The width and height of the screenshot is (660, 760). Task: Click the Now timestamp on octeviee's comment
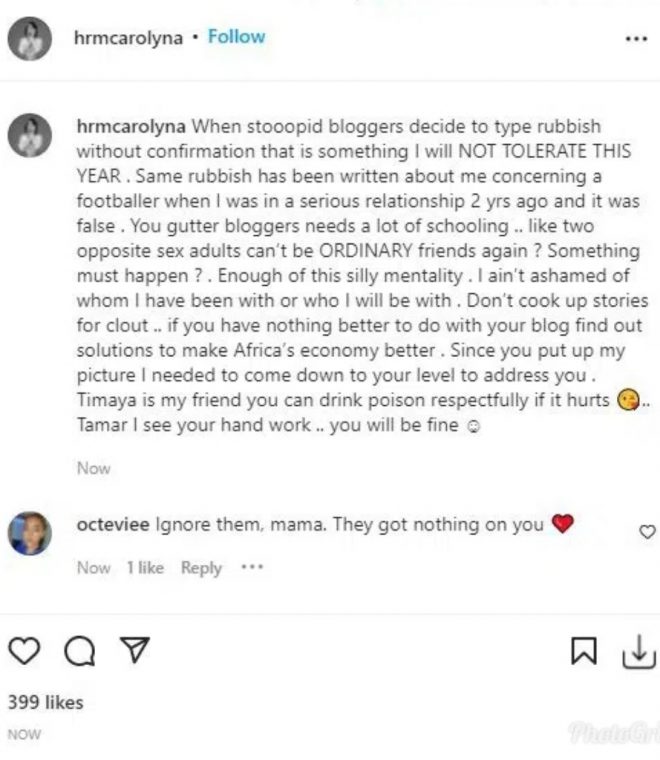tap(93, 567)
